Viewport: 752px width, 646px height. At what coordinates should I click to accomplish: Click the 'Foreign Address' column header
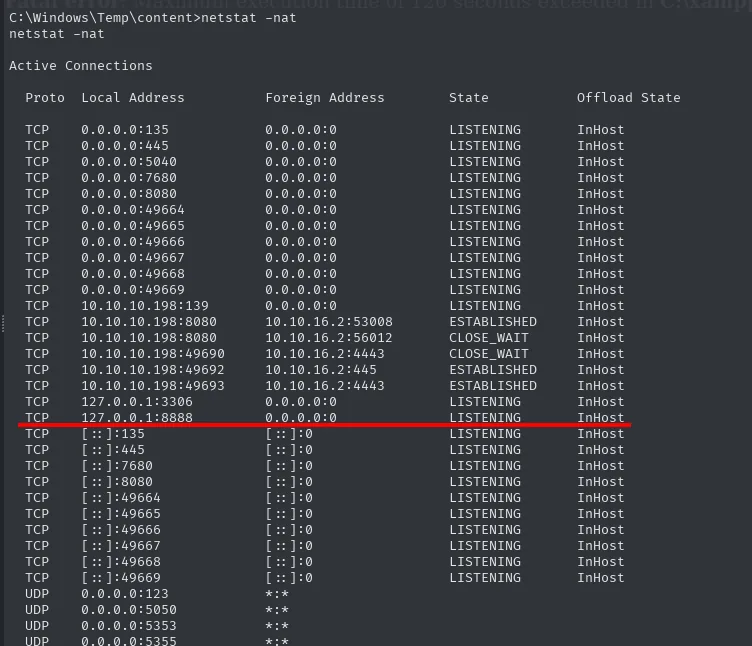[x=325, y=98]
